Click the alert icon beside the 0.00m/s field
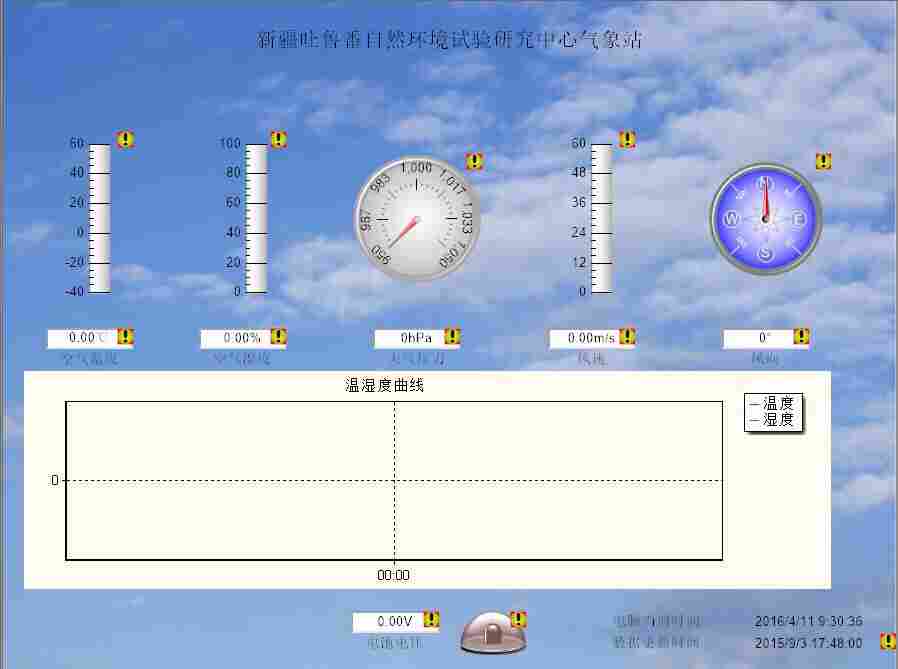Screen dimensions: 898x669 [627, 337]
